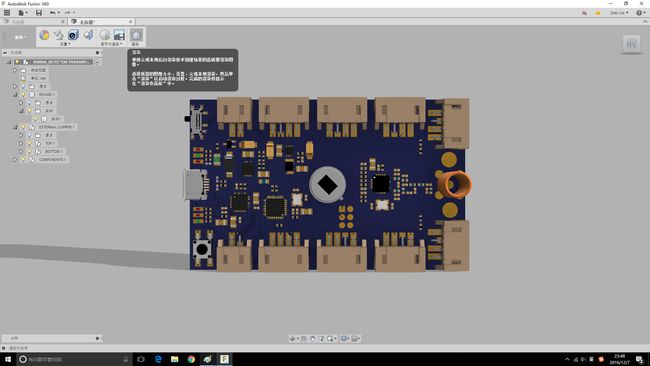Open Grid and Snaps icon

pyautogui.click(x=355, y=339)
